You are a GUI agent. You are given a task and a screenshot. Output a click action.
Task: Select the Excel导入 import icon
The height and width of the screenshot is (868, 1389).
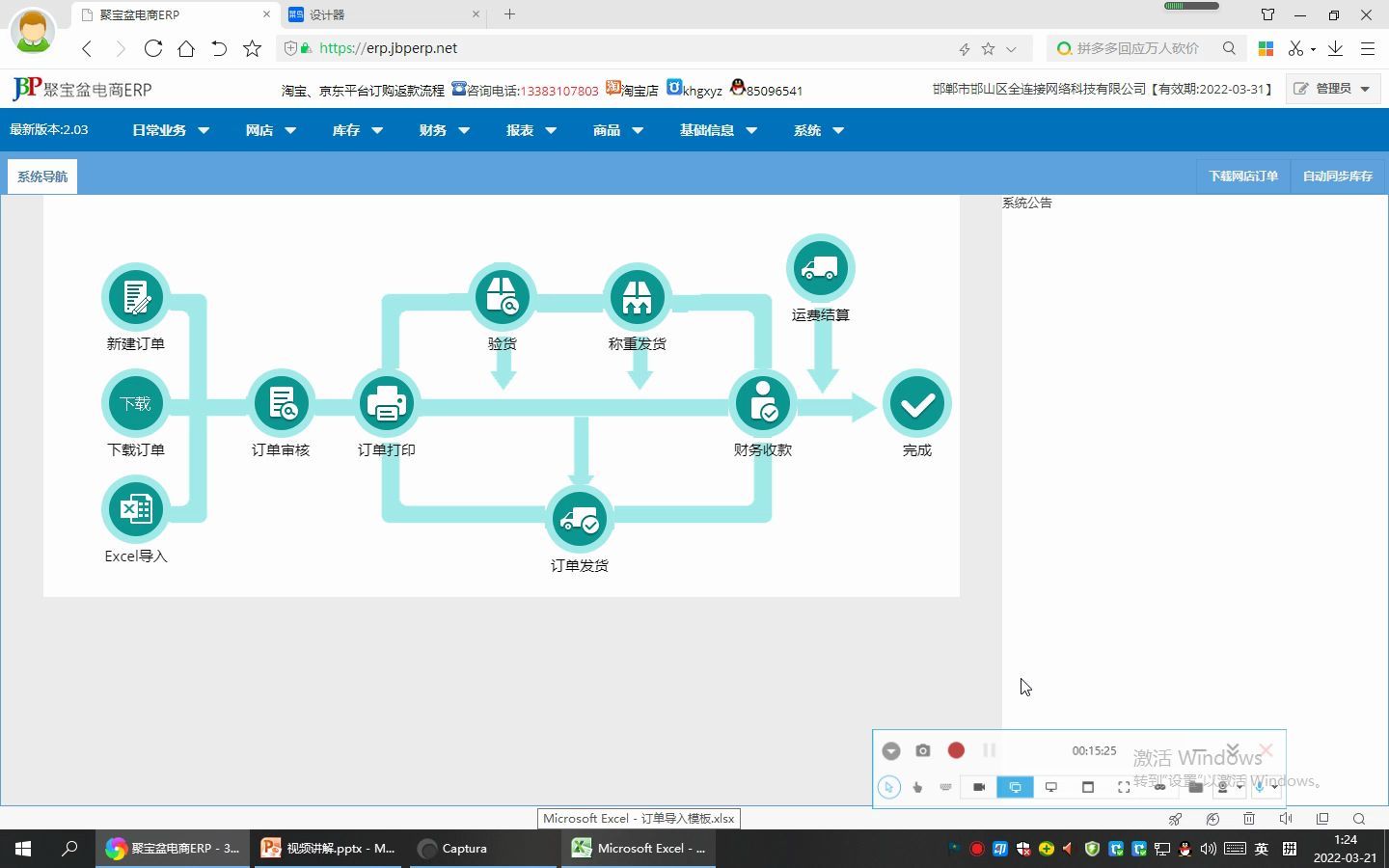pos(135,509)
